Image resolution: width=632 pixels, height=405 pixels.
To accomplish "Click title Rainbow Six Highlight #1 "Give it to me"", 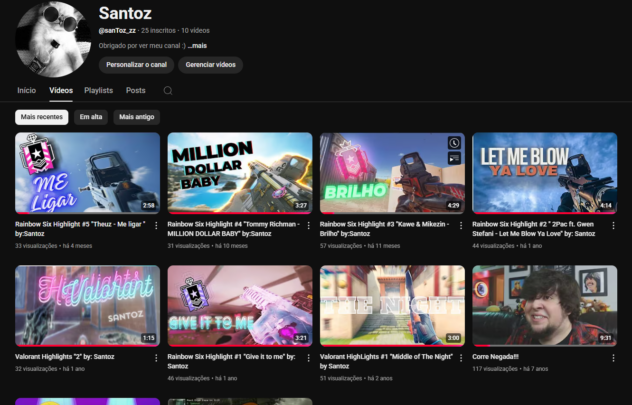I will point(231,361).
